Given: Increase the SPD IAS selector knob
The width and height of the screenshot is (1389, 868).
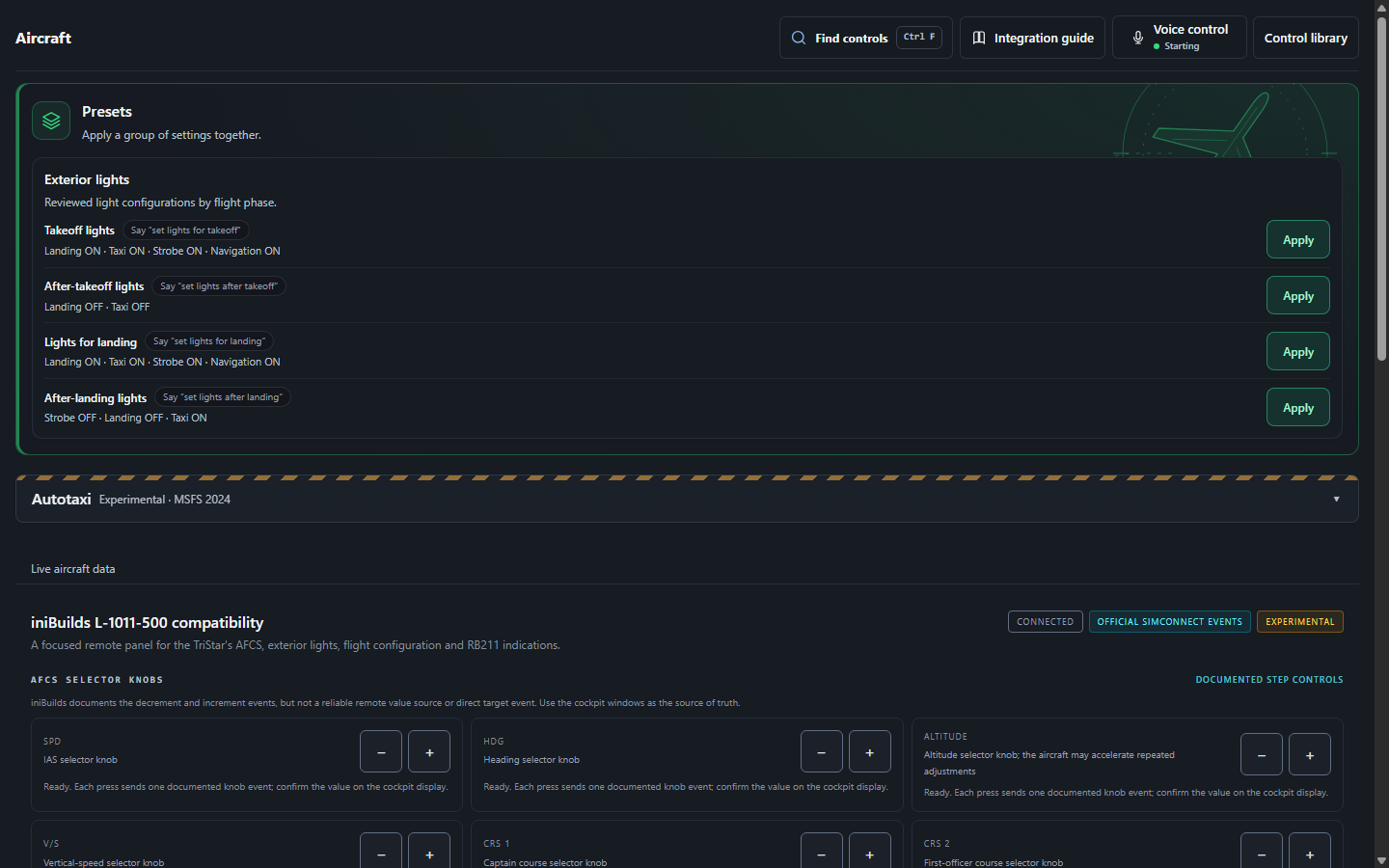Looking at the screenshot, I should click(x=429, y=751).
